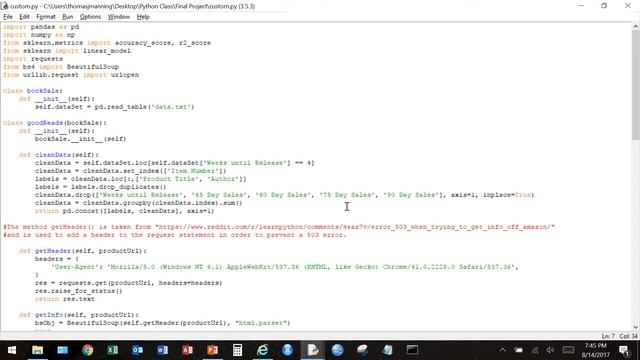
Task: Click 'def cleanData(self):' definition
Action: [x=59, y=155]
